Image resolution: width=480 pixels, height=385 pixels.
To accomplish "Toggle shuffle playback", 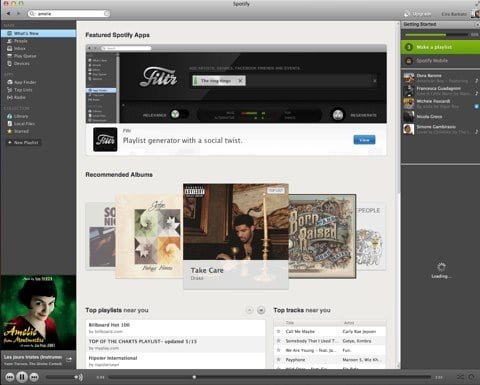I will point(460,377).
